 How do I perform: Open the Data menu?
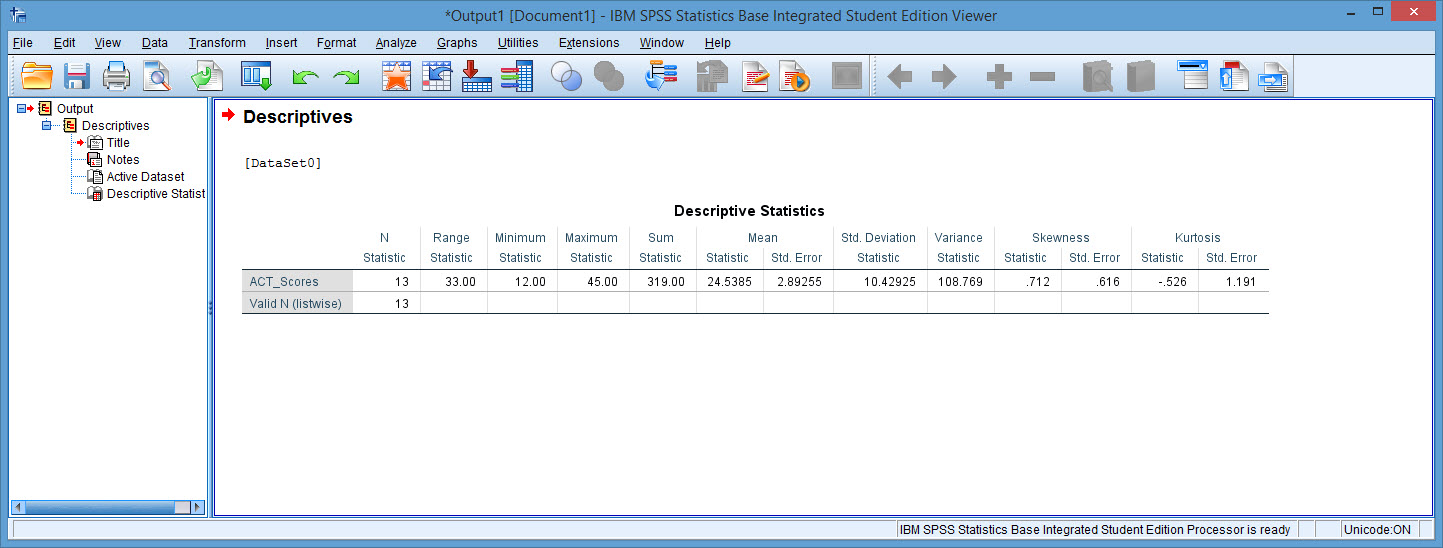[155, 43]
